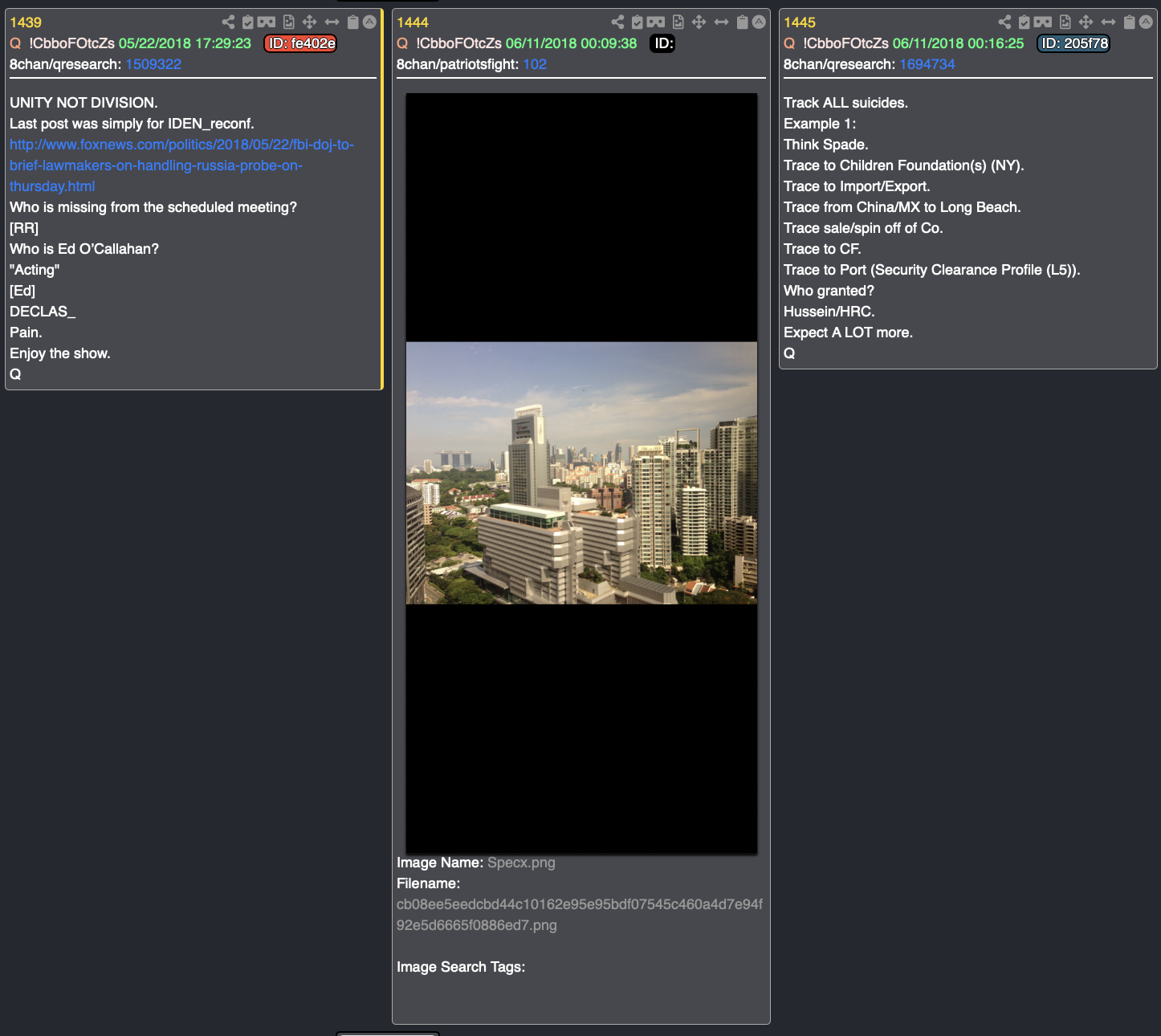1161x1036 pixels.
Task: Click the black empty ID: badge on post 1444
Action: (662, 43)
